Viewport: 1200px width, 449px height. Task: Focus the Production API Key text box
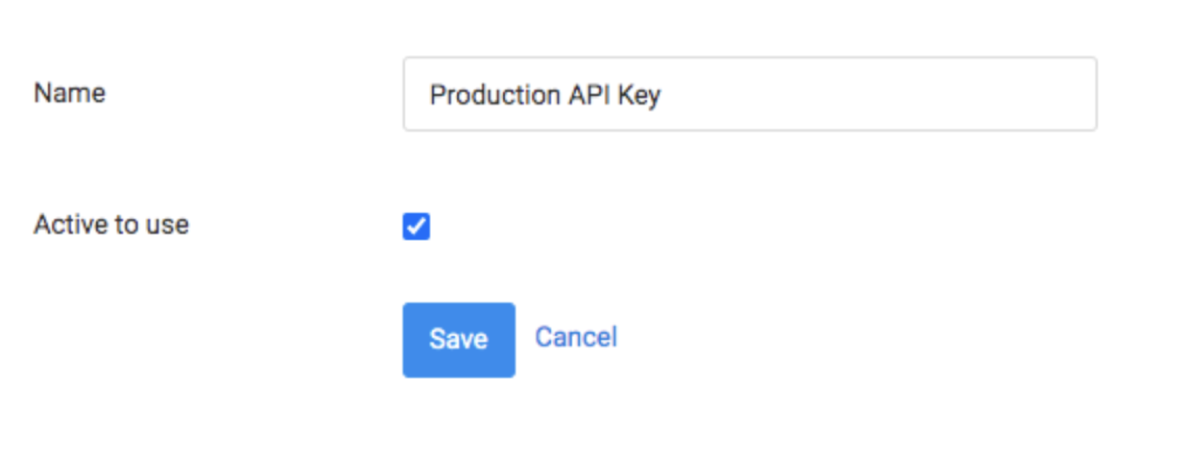pyautogui.click(x=750, y=94)
